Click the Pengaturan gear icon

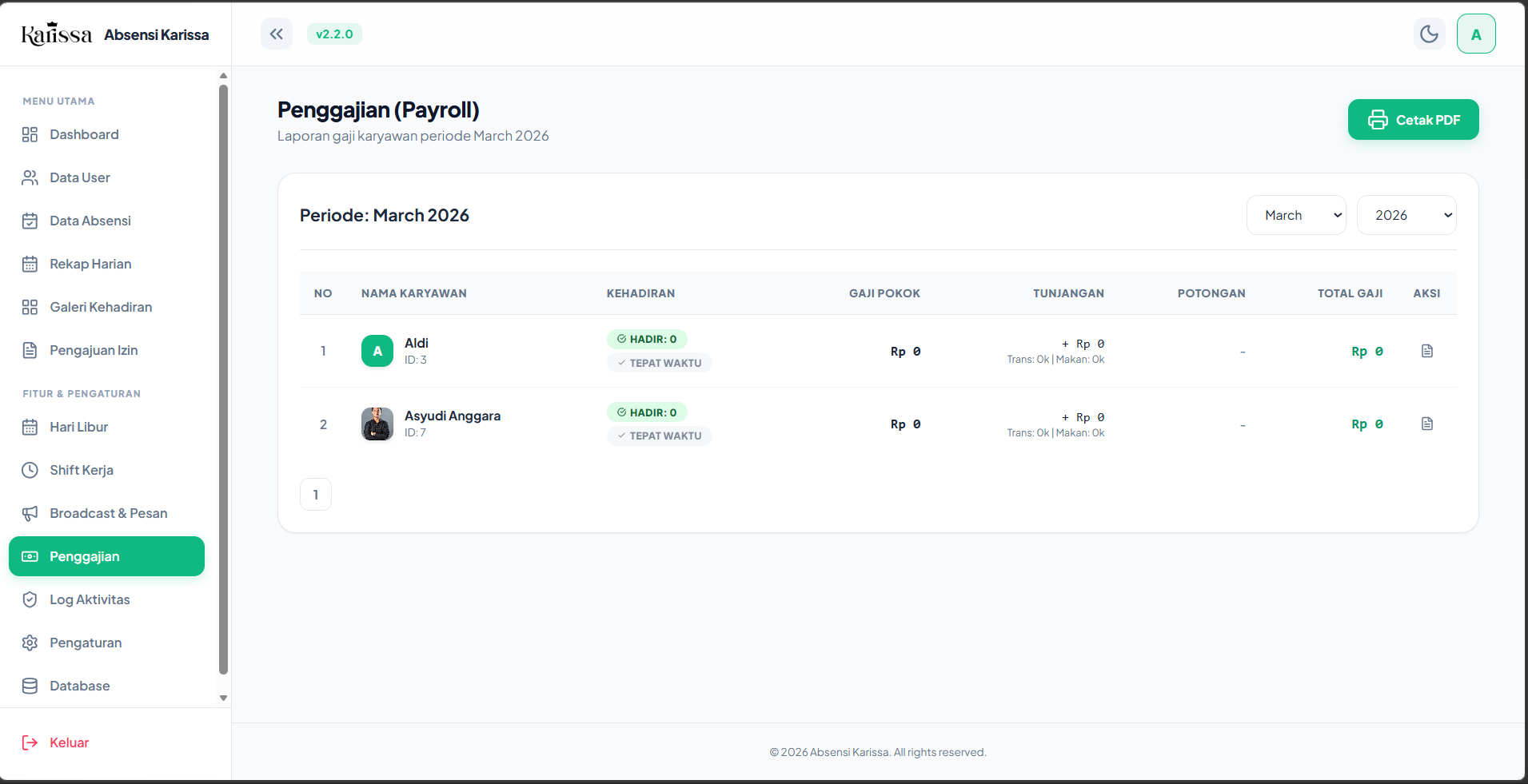point(30,643)
